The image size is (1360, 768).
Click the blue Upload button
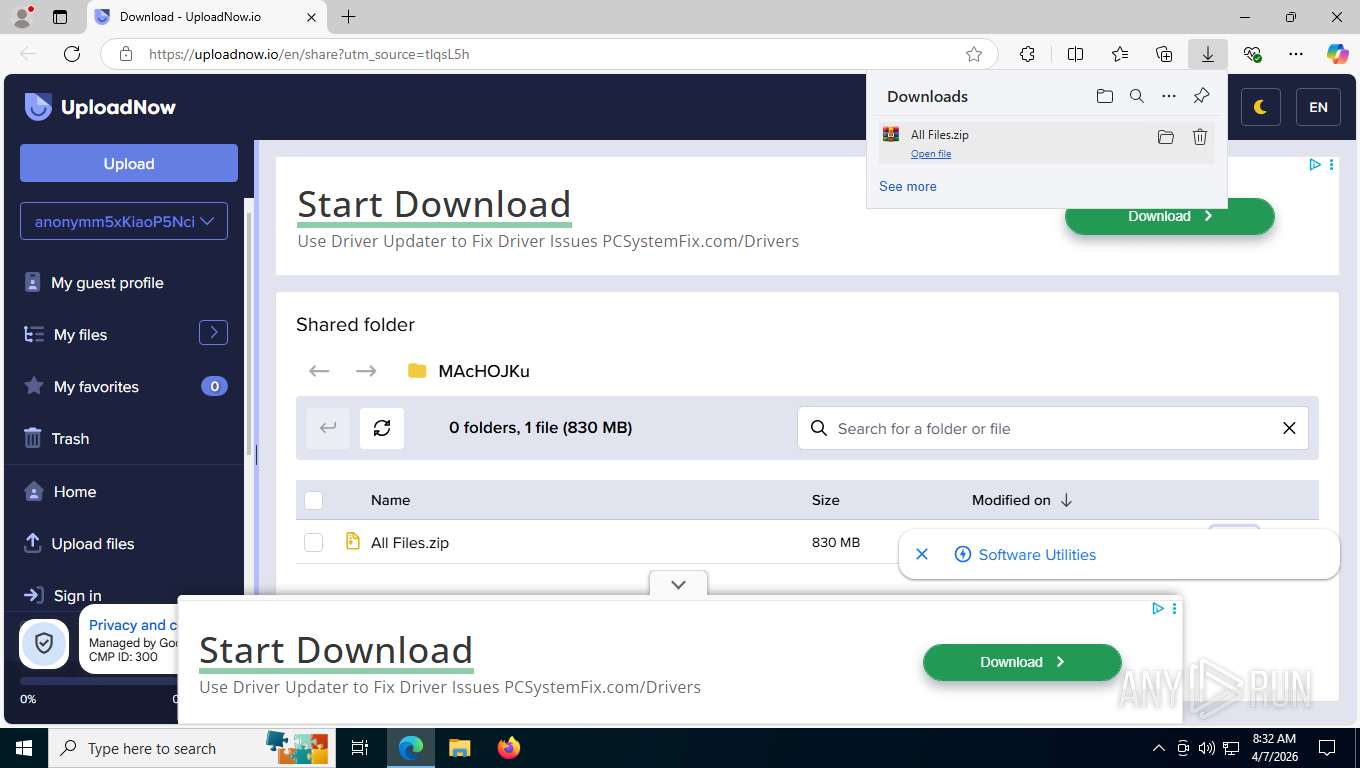point(129,163)
